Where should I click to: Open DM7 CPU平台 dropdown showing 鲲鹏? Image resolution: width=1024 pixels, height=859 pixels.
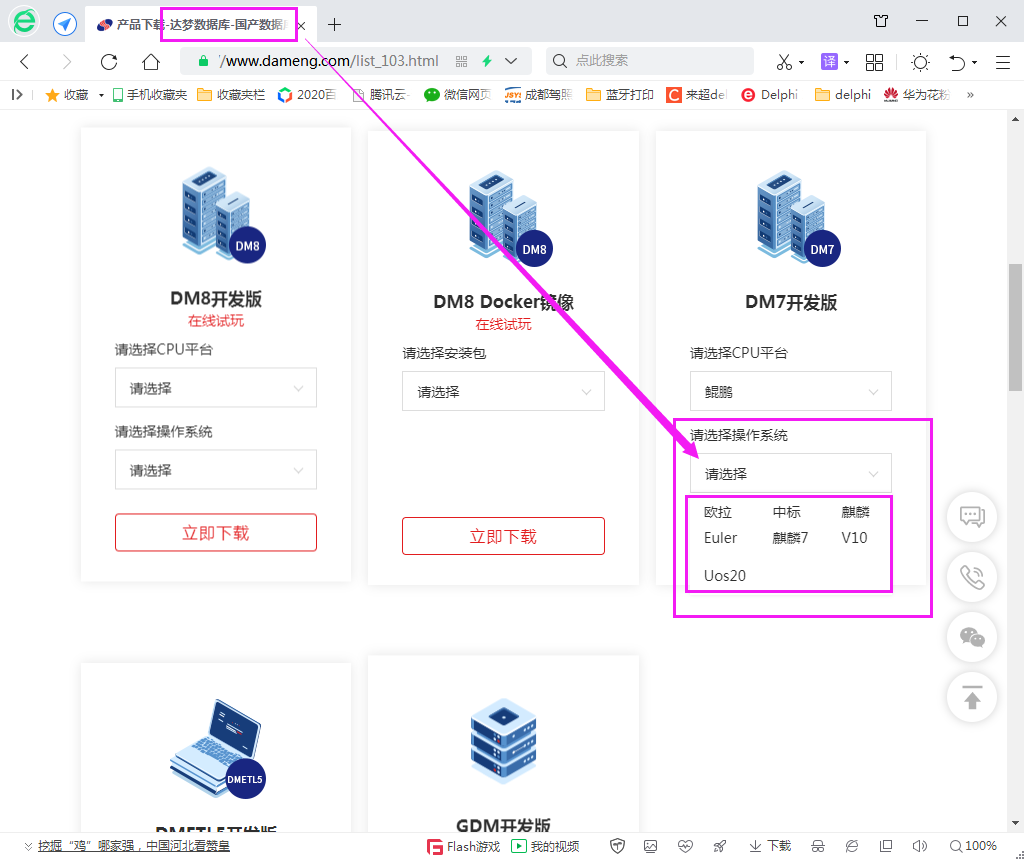click(790, 391)
